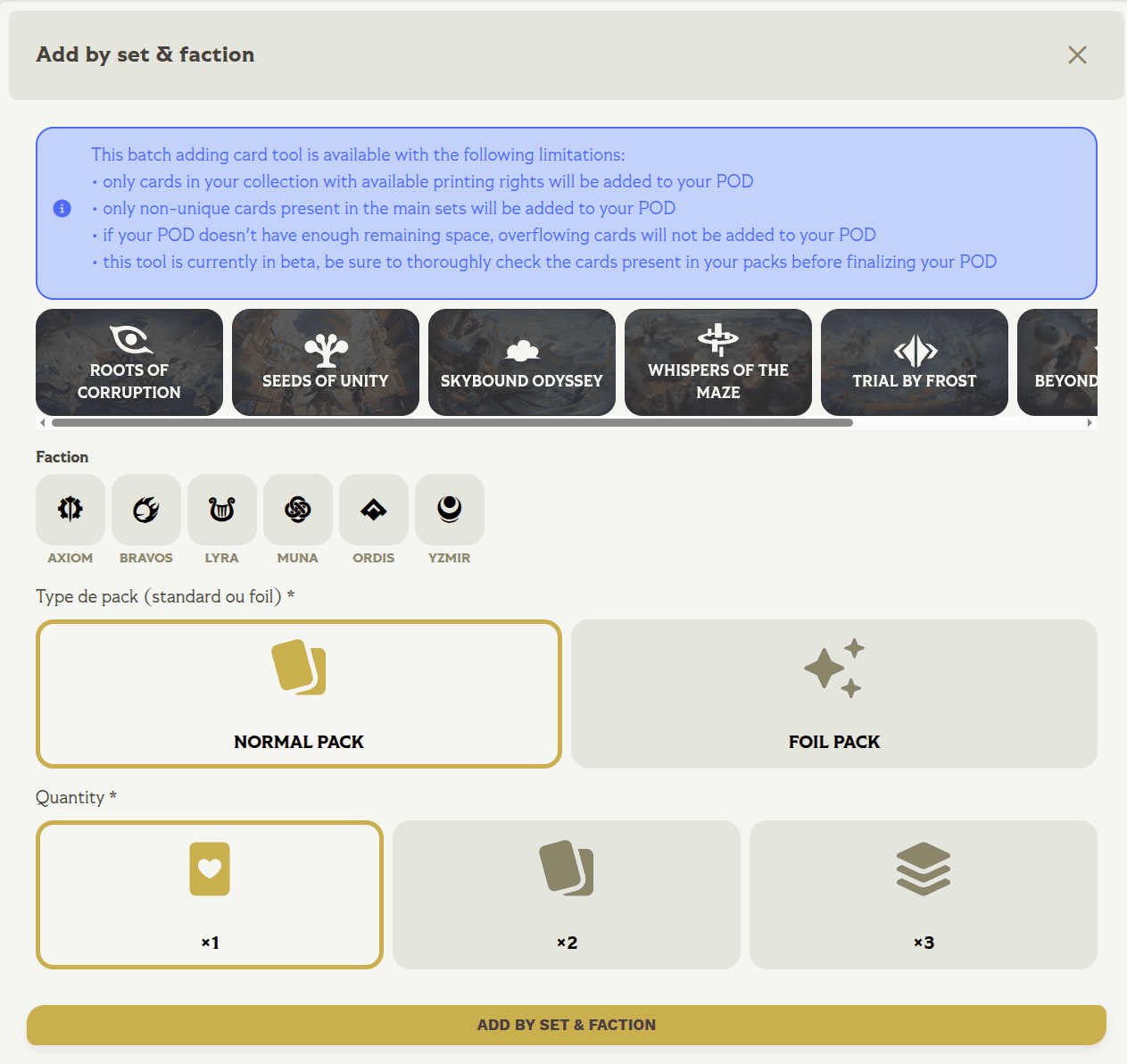Image resolution: width=1127 pixels, height=1064 pixels.
Task: Click the blue info icon in notice
Action: click(62, 208)
